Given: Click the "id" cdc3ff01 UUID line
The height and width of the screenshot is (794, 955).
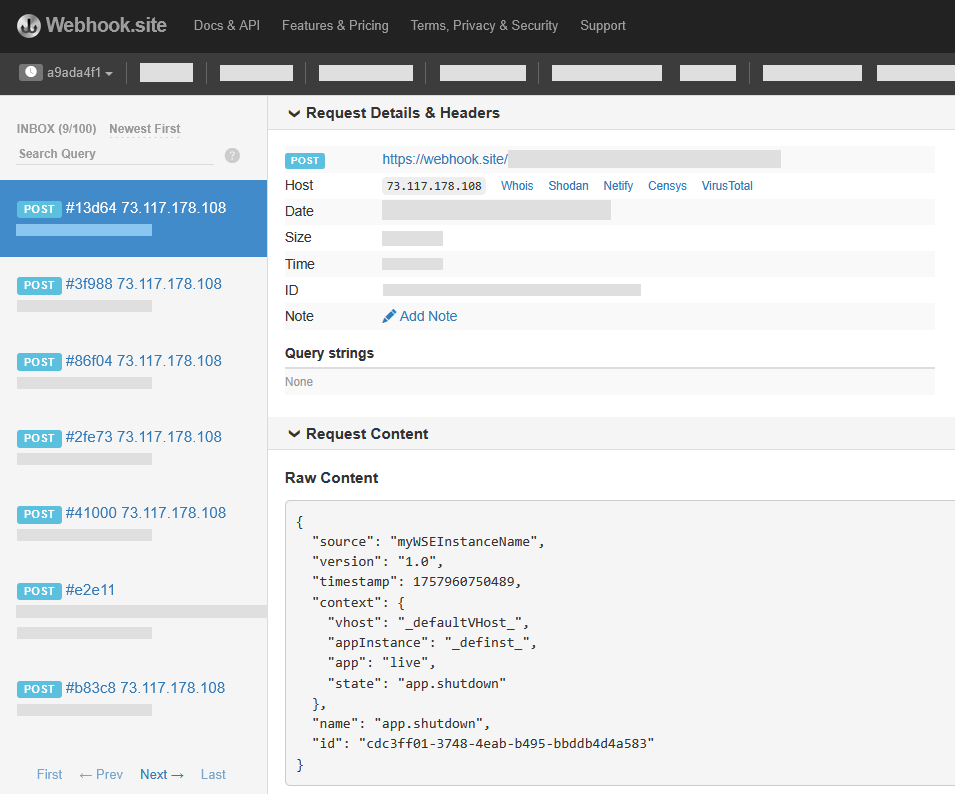Looking at the screenshot, I should (483, 743).
